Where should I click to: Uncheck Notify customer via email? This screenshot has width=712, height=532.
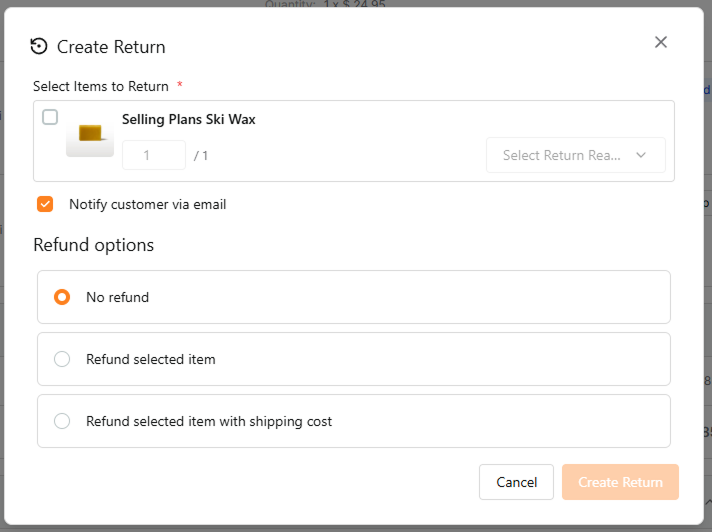pyautogui.click(x=45, y=204)
